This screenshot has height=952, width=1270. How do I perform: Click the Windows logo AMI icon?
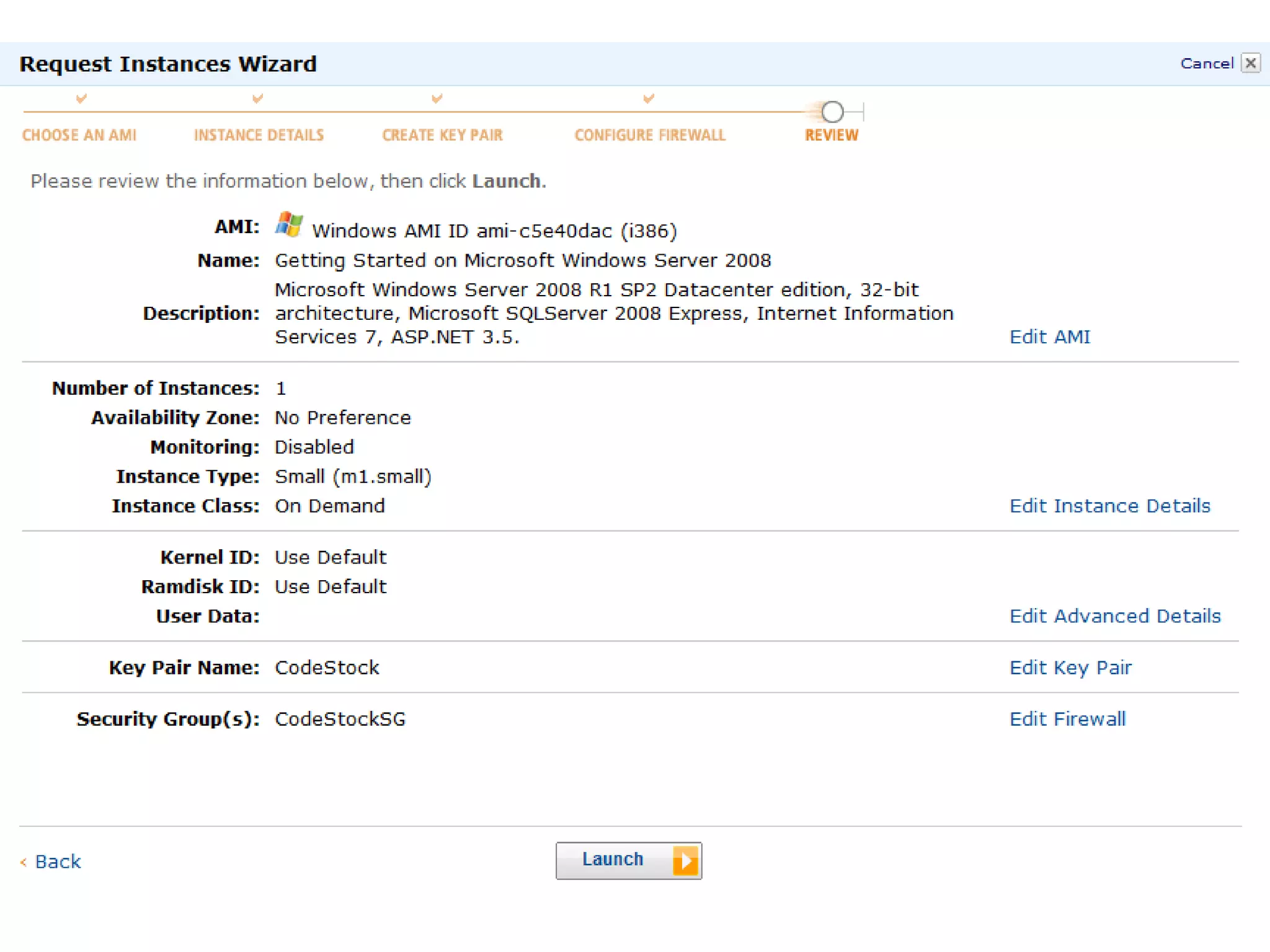pyautogui.click(x=289, y=224)
